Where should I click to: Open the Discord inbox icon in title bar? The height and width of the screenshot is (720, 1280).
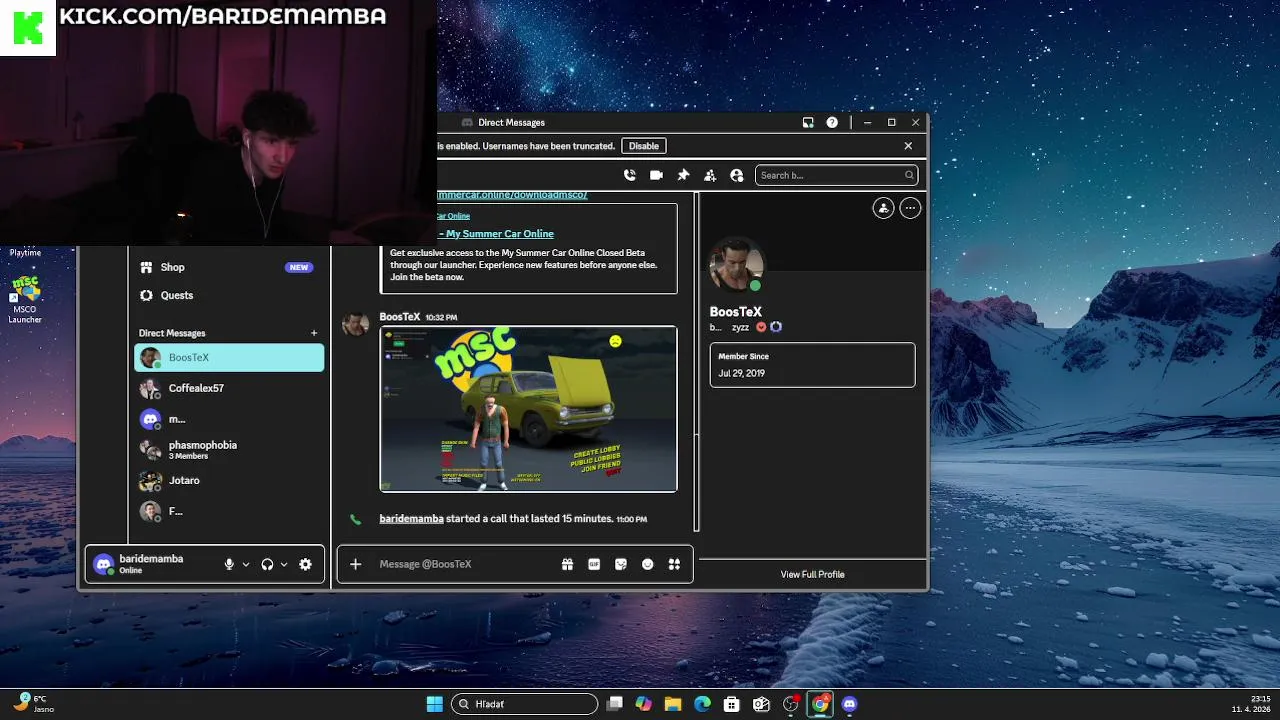(x=808, y=122)
